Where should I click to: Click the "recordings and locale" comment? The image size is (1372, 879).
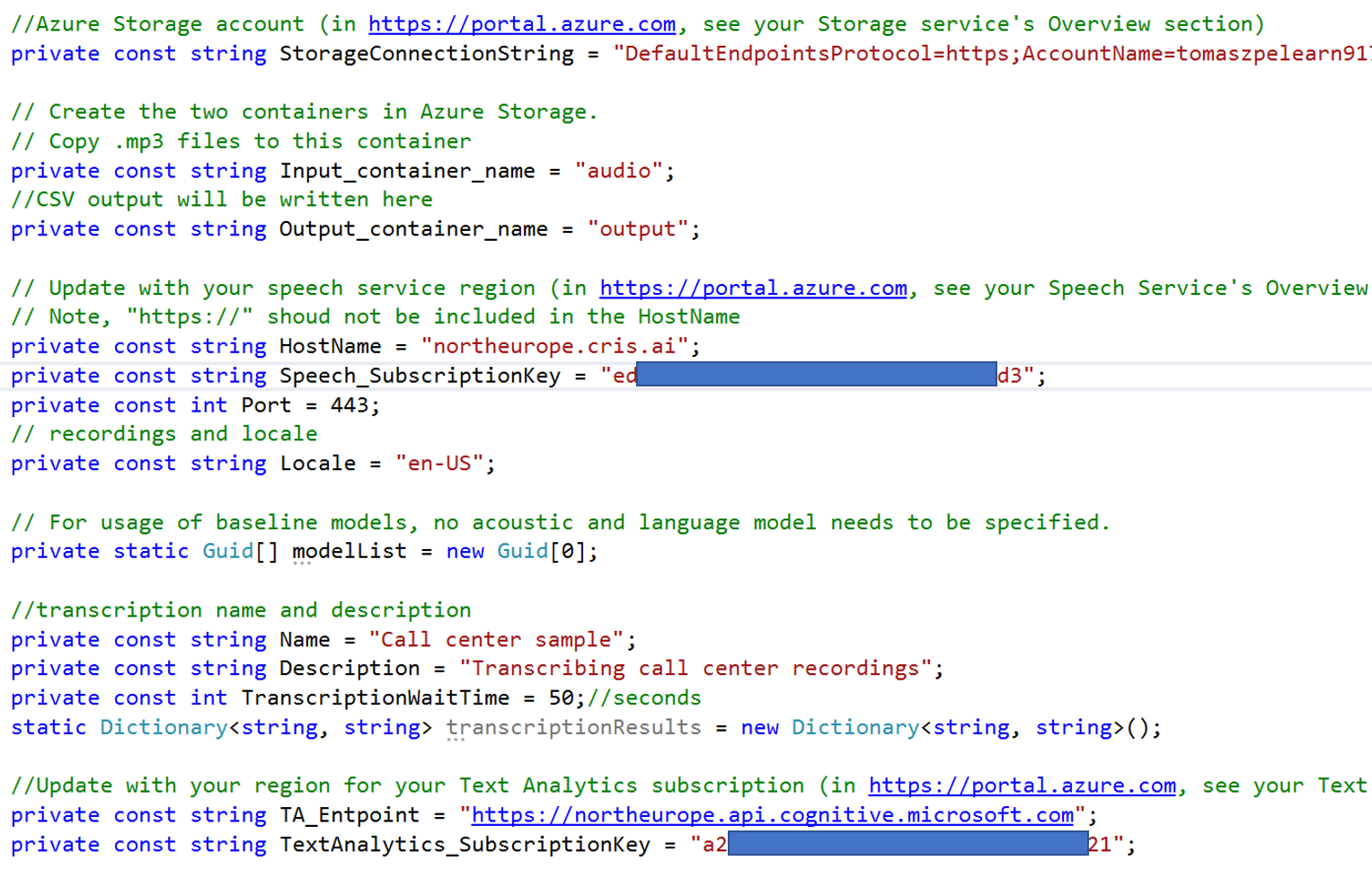(x=164, y=434)
